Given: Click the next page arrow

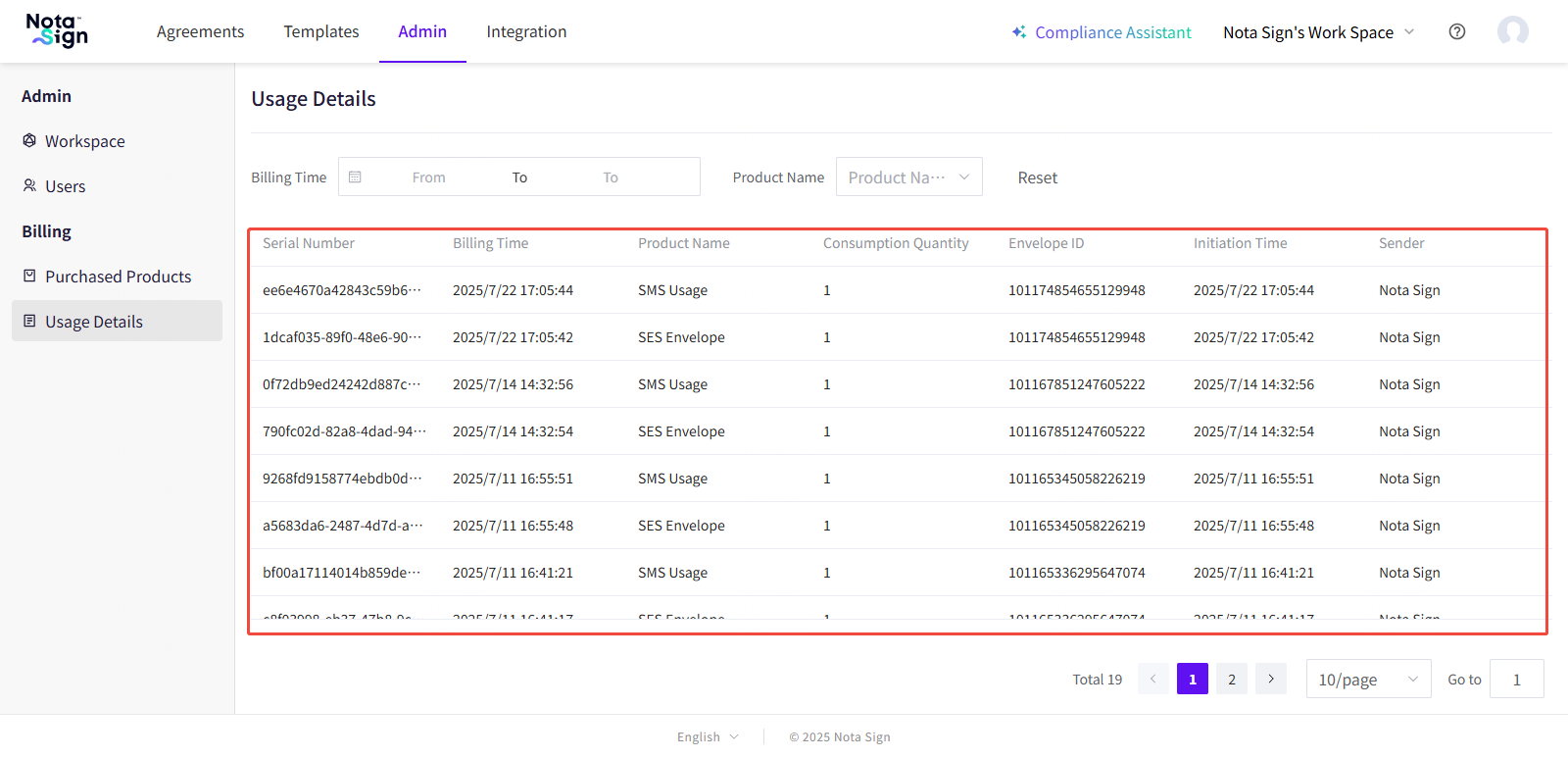Looking at the screenshot, I should (1271, 680).
